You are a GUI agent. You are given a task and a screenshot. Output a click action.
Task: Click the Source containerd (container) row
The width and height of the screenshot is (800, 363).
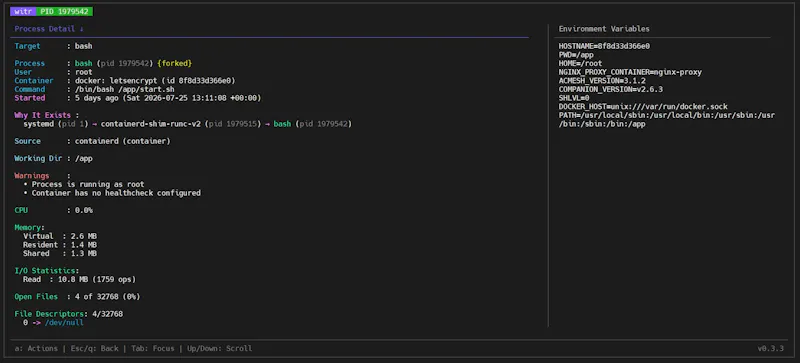tap(92, 141)
